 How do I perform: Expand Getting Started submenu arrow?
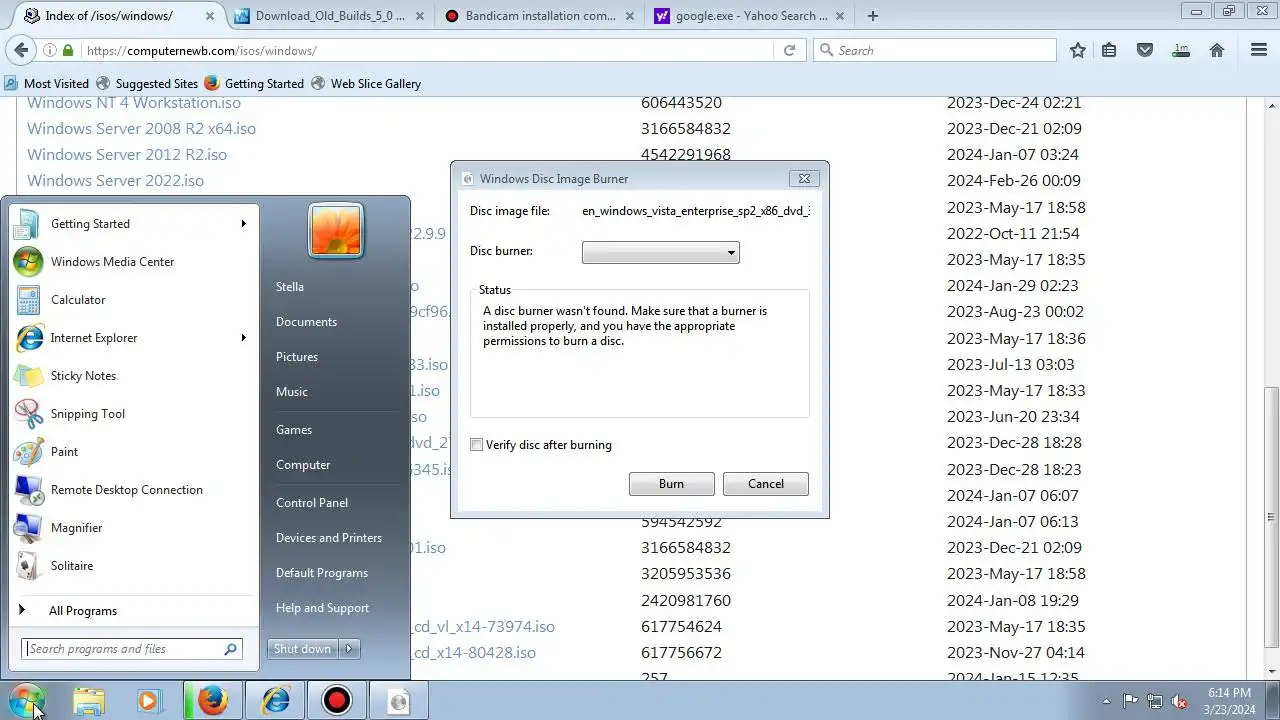click(243, 224)
